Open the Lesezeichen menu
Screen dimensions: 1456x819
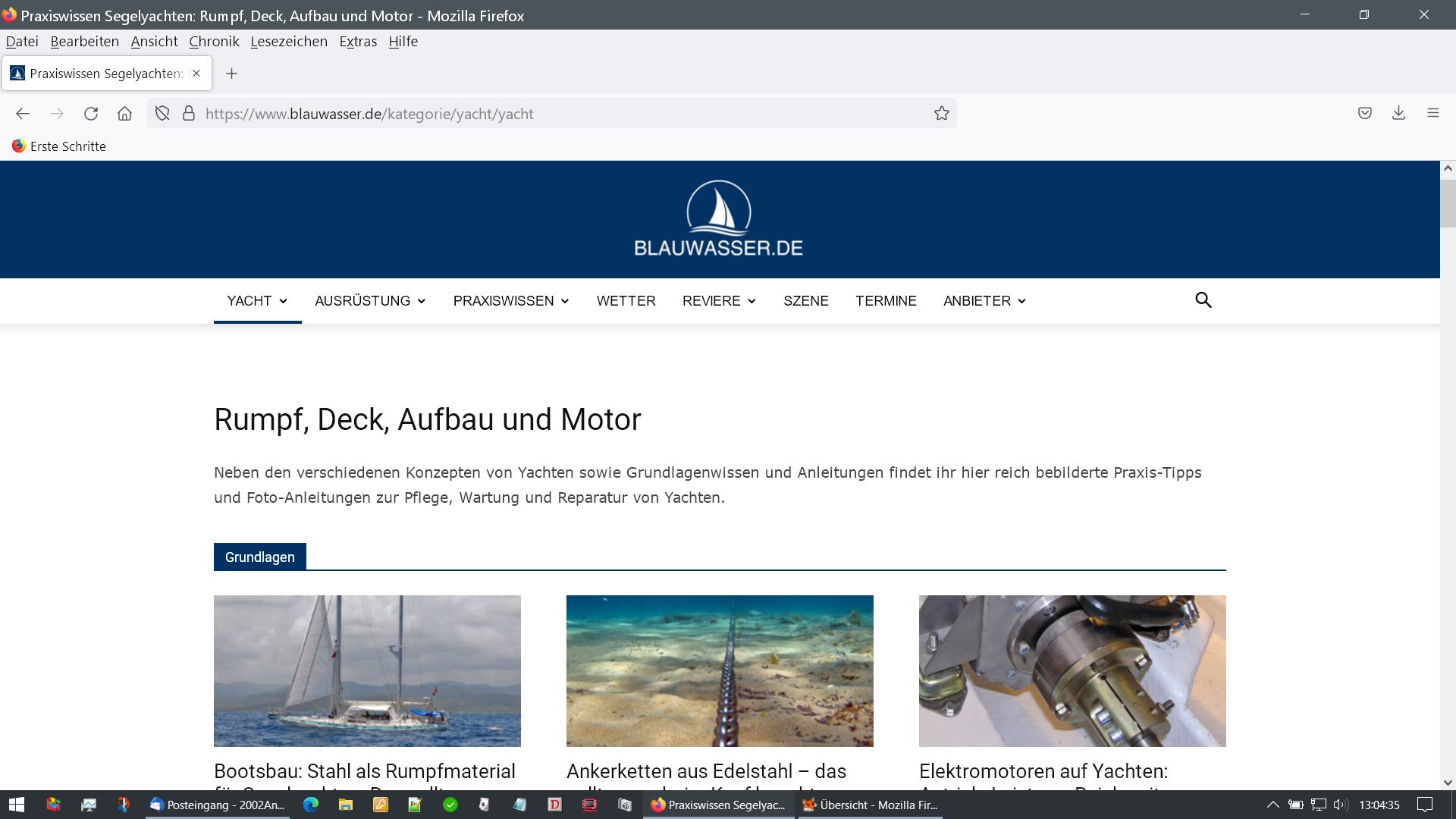tap(289, 42)
